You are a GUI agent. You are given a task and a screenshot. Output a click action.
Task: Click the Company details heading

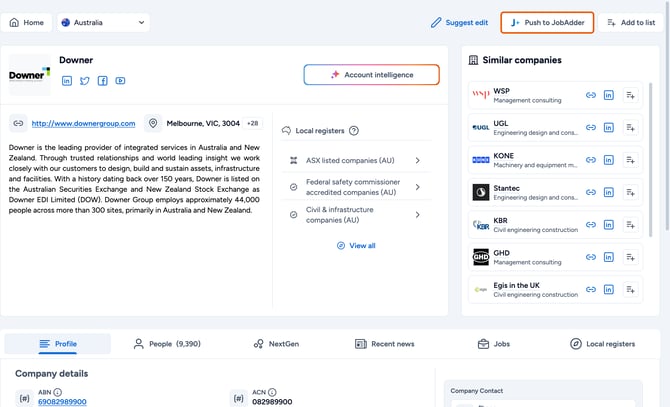coord(52,374)
